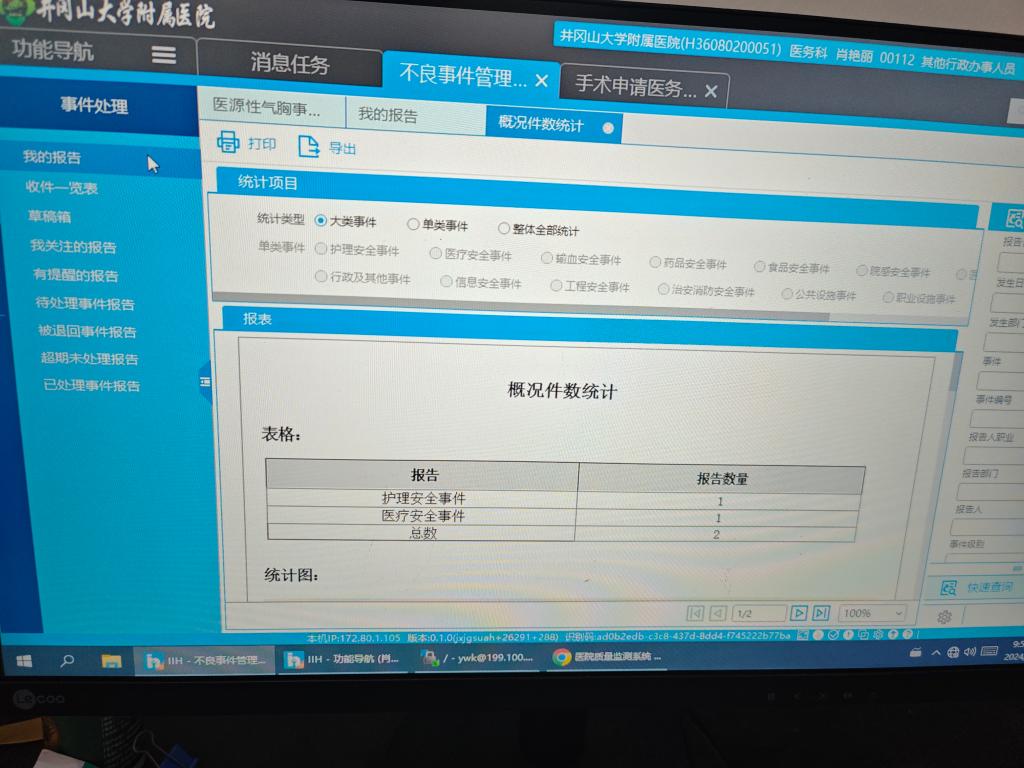Go to next report page arrow
This screenshot has height=768, width=1024.
[x=798, y=613]
